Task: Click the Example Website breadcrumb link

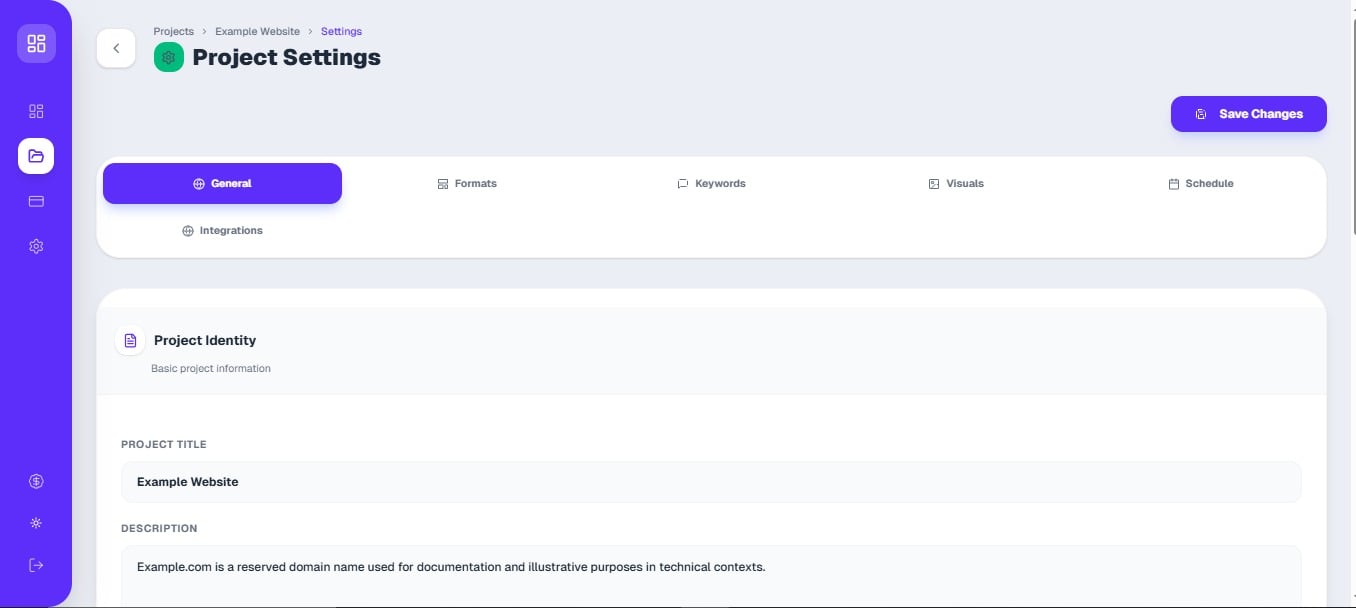Action: pyautogui.click(x=257, y=32)
